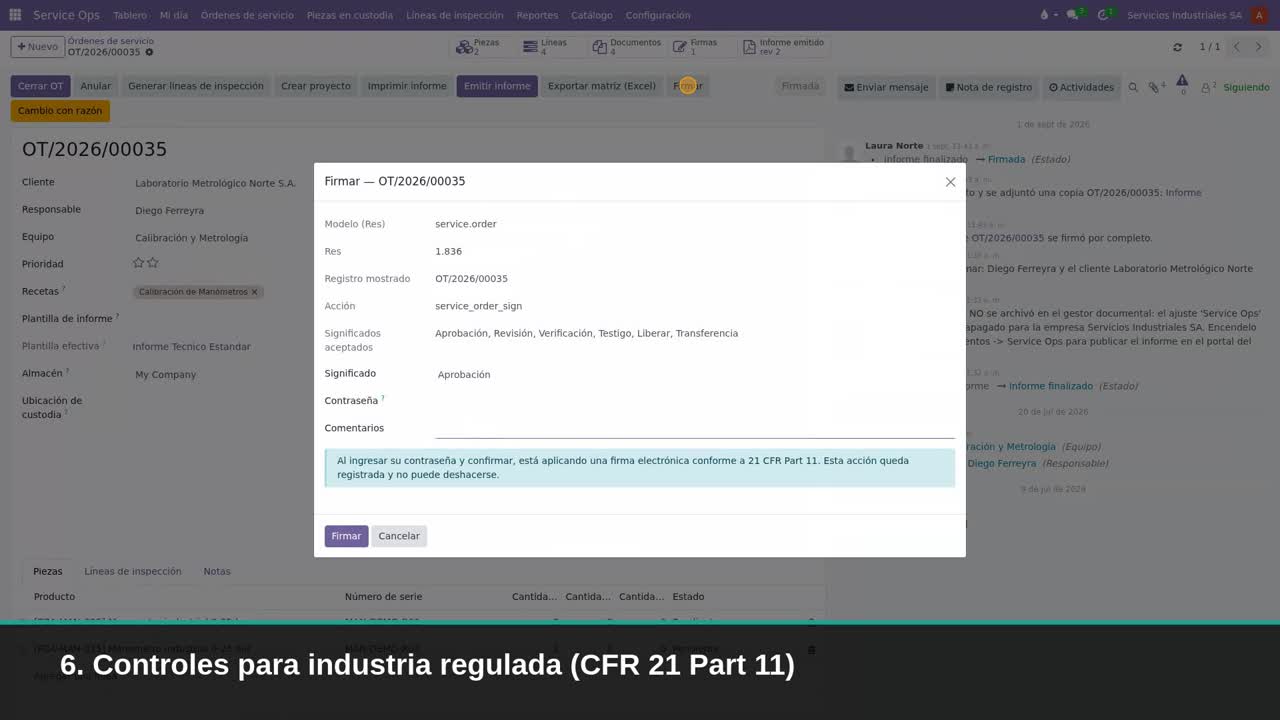1280x720 pixels.
Task: Click Exportar matriz (Excel) button
Action: click(x=602, y=86)
